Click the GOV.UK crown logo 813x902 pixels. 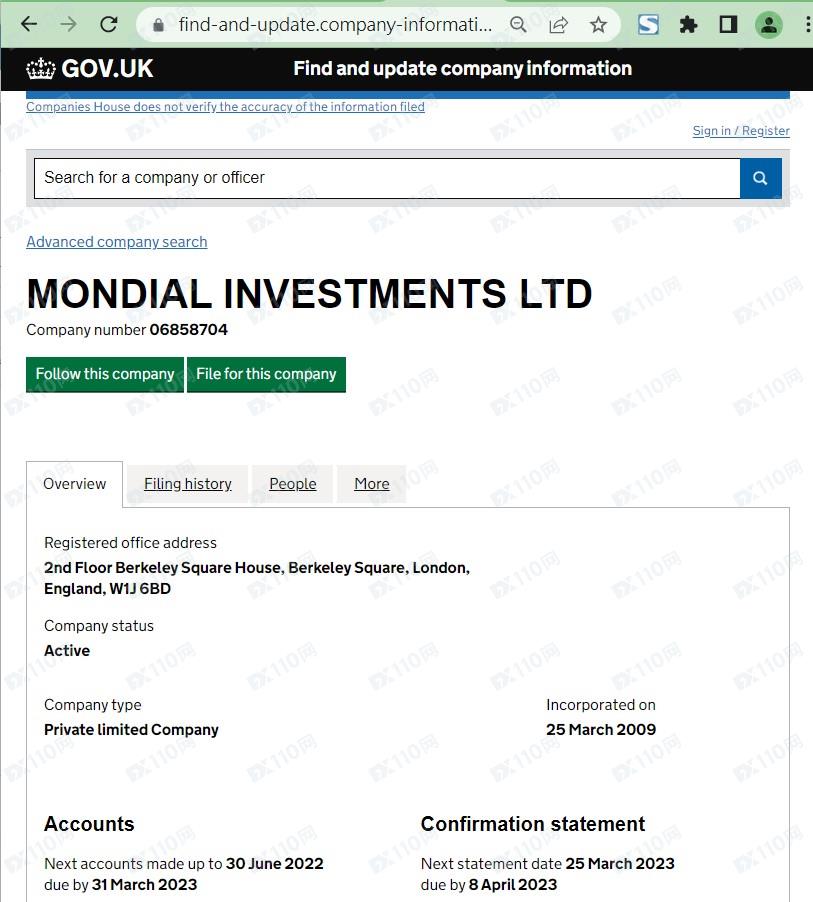(x=41, y=69)
